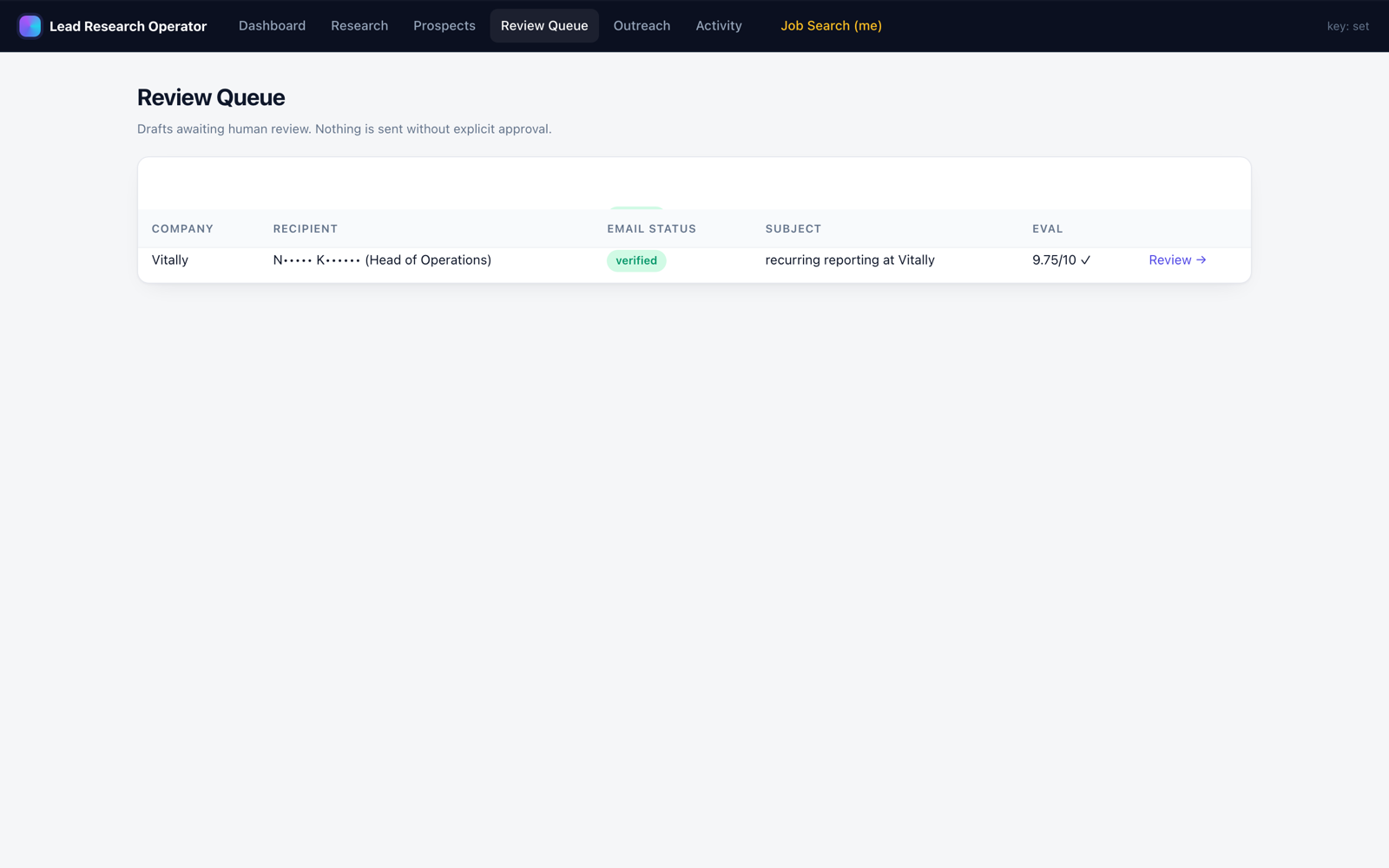Click the Subject column header

[793, 229]
